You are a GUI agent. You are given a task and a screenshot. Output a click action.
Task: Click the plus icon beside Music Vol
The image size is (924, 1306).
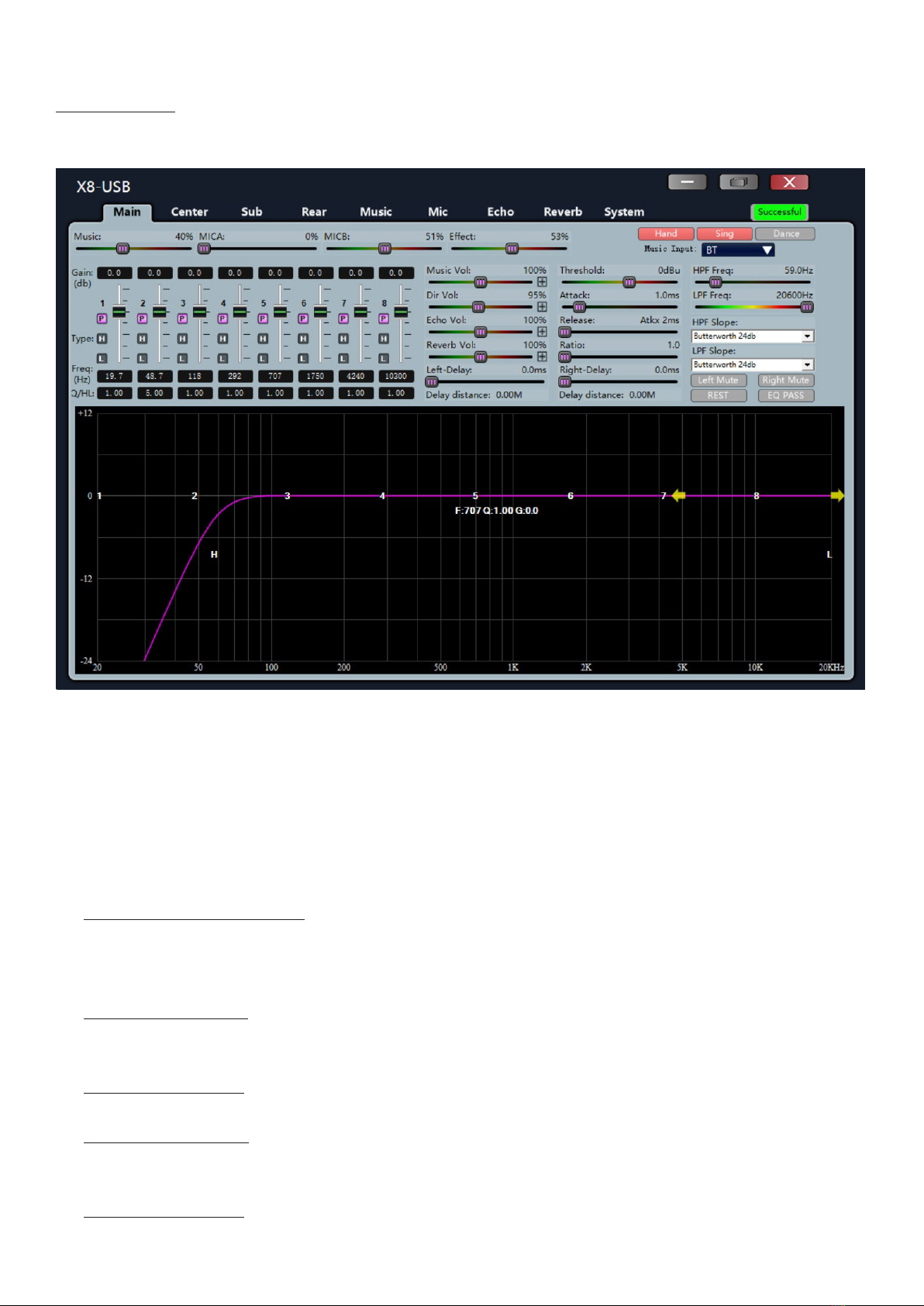tap(542, 282)
